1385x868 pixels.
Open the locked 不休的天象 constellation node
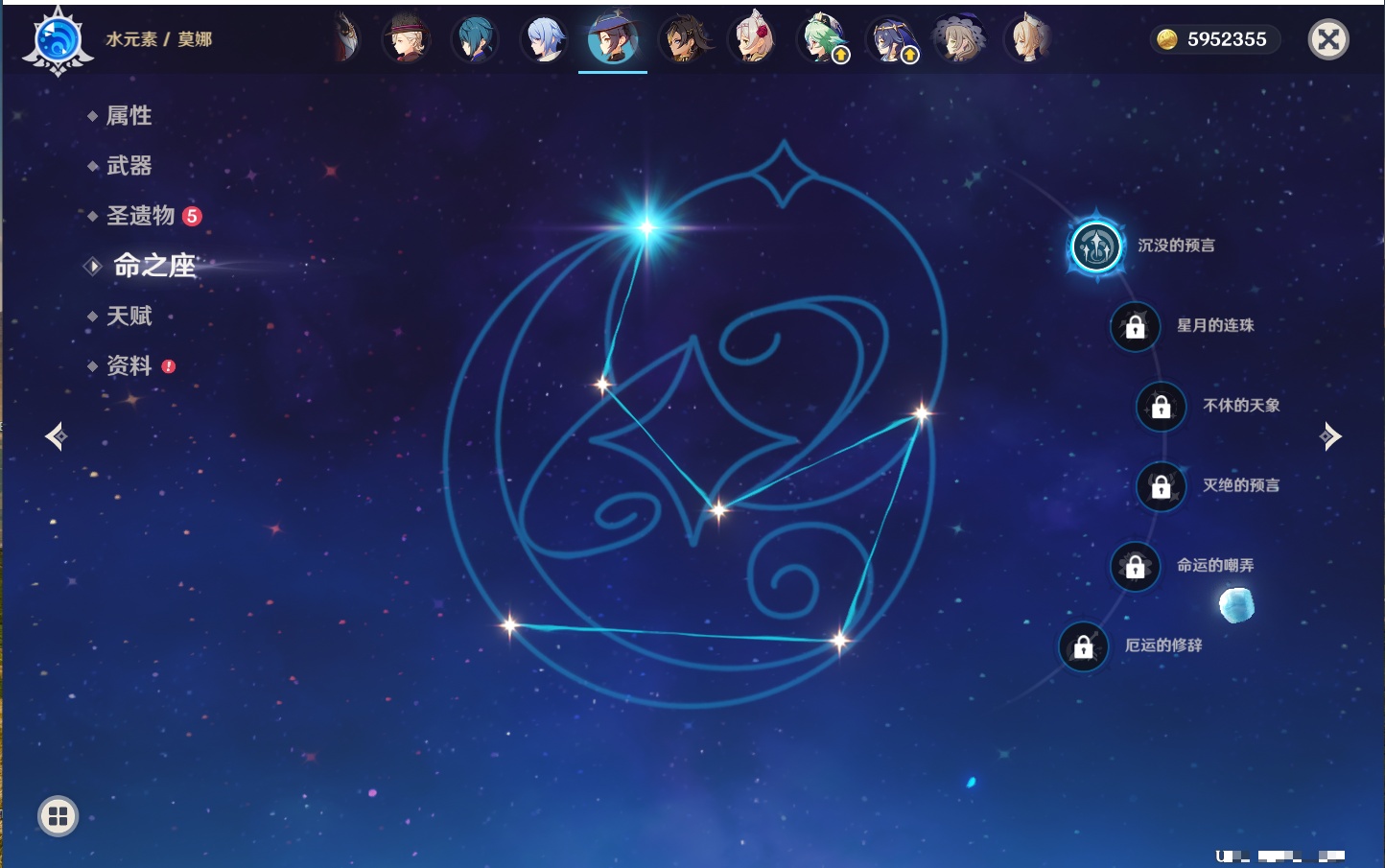1162,406
